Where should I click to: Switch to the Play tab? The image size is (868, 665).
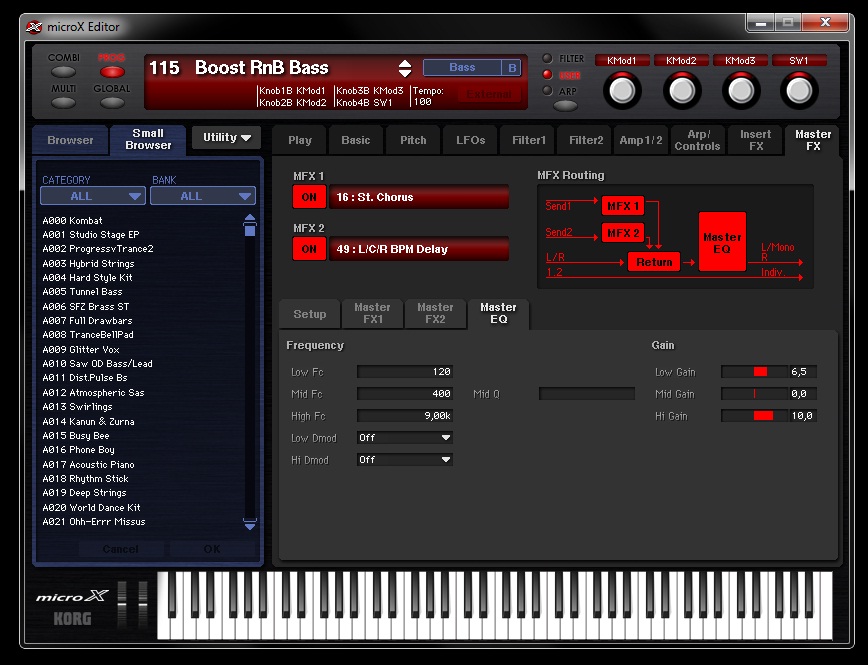pos(299,140)
